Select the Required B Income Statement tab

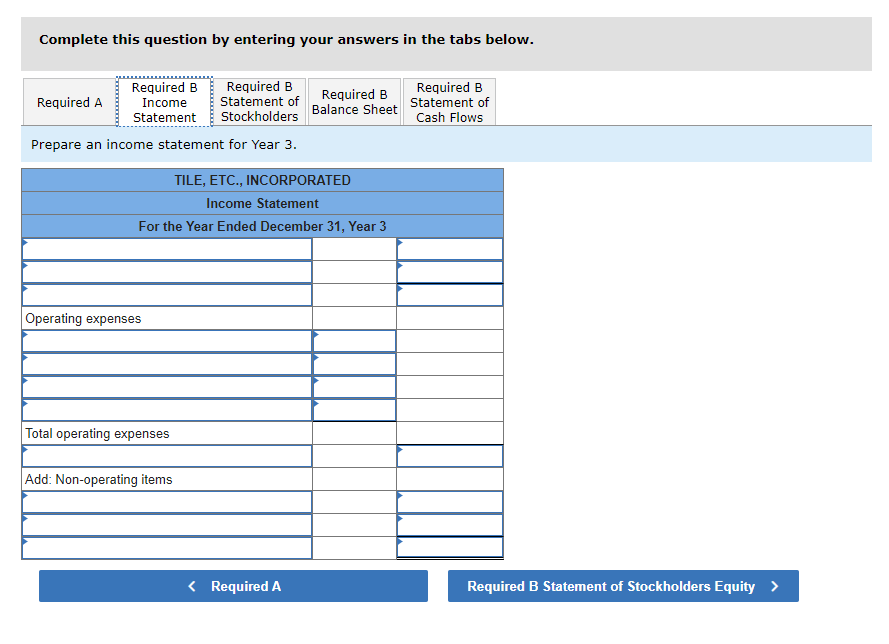[164, 102]
